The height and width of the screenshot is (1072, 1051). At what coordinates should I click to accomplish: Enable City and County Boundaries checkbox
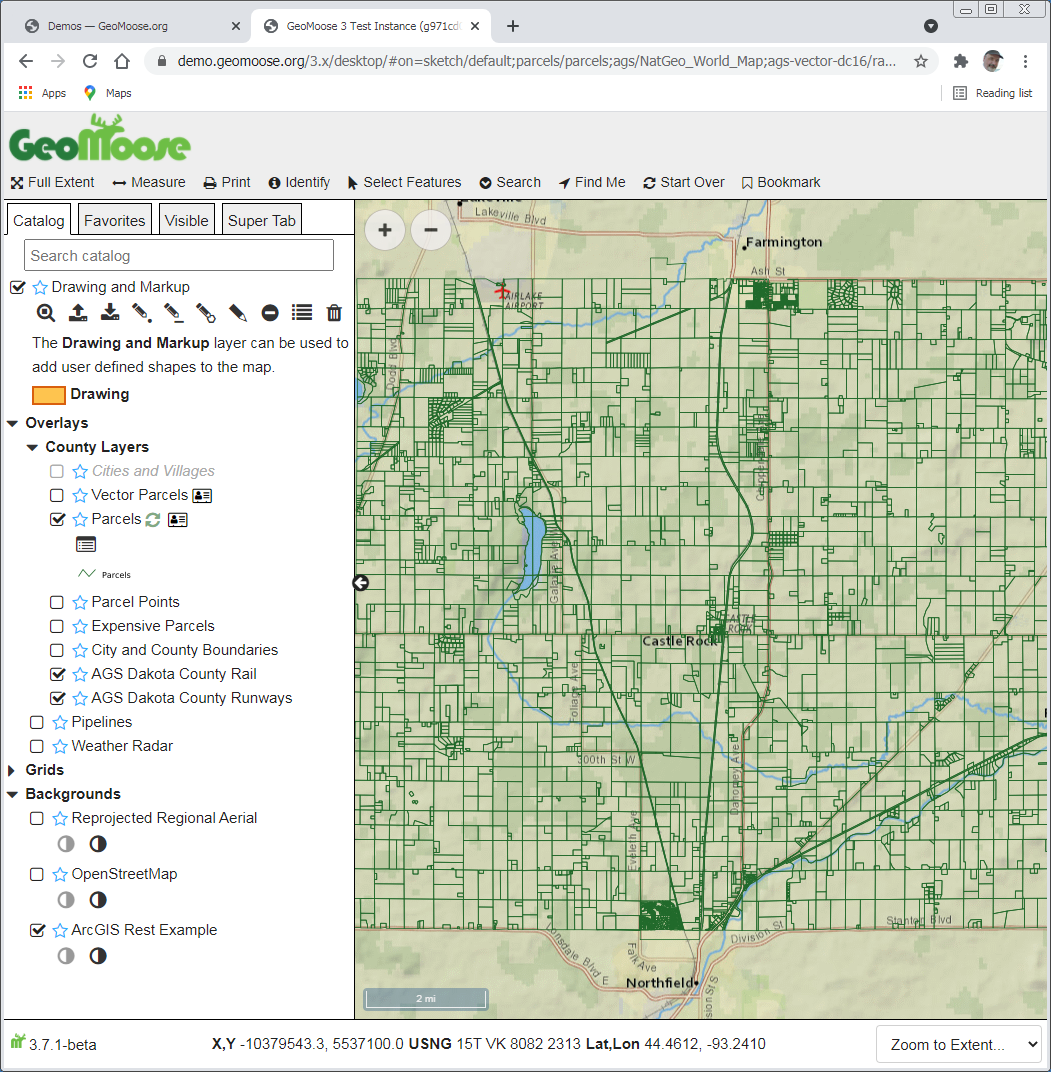point(57,650)
